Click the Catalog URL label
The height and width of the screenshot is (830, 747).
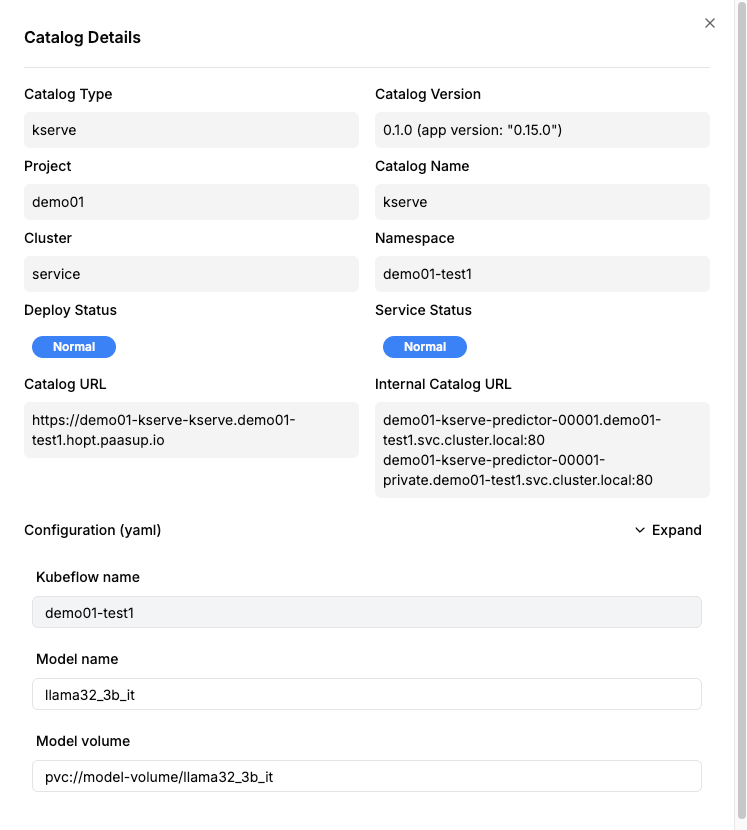point(65,384)
